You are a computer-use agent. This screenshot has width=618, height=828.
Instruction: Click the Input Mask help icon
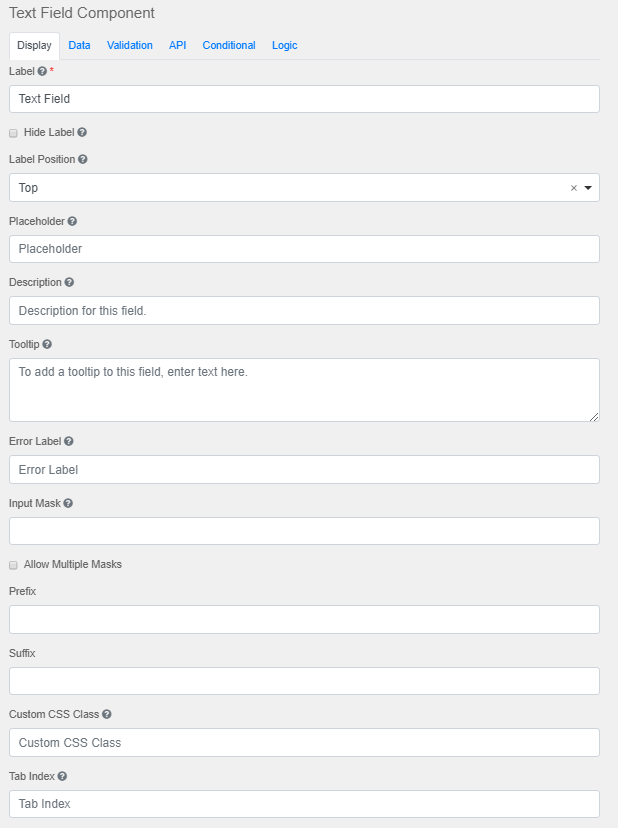[x=68, y=503]
